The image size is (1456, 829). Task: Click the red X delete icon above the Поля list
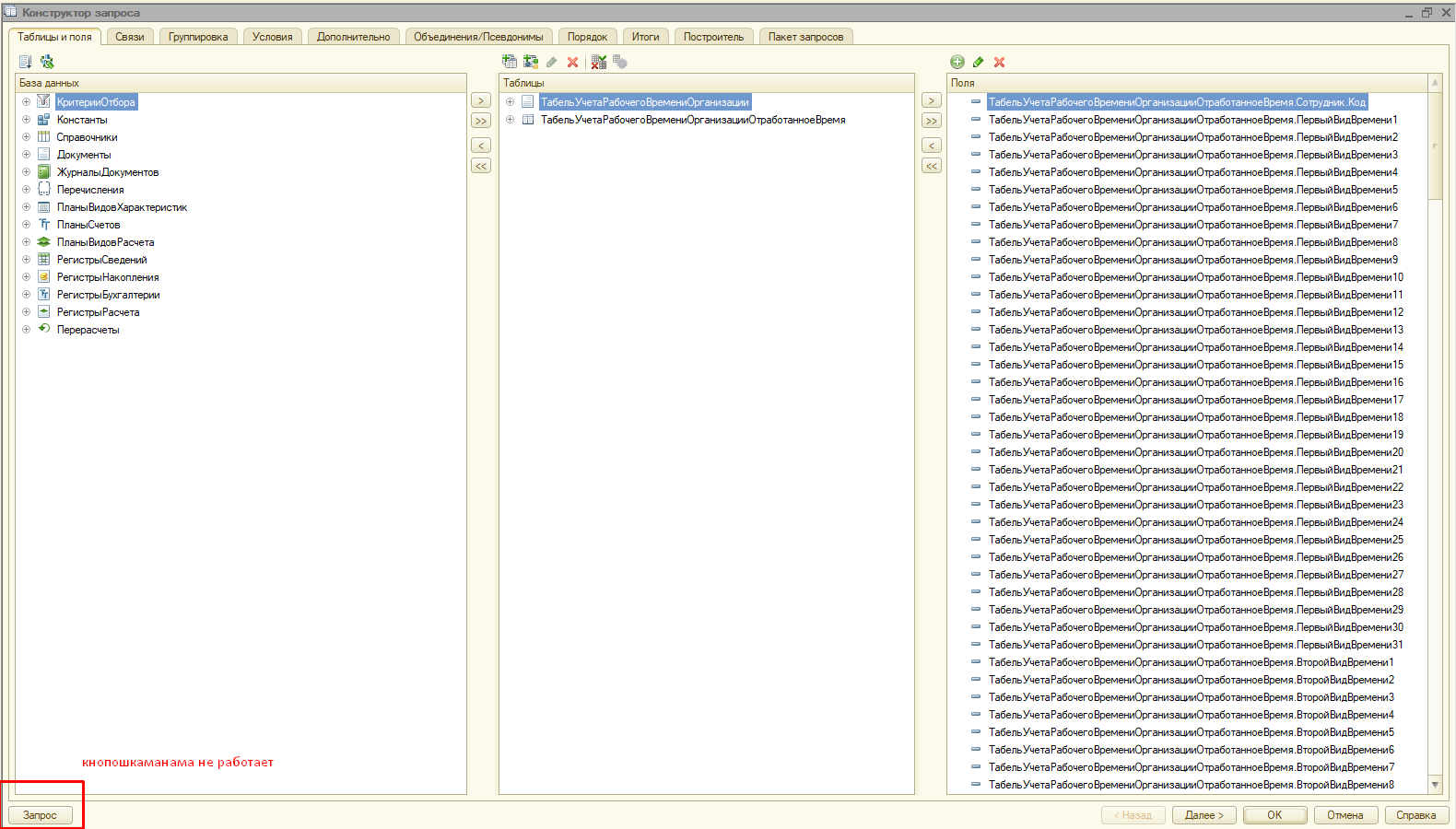point(1000,62)
